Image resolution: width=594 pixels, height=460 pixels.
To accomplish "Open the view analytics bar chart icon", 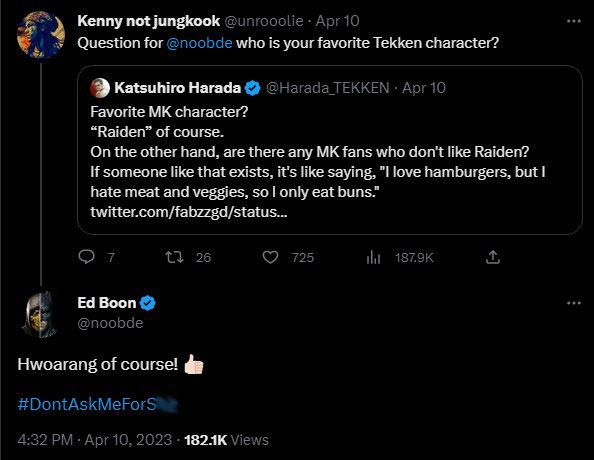I will click(373, 257).
